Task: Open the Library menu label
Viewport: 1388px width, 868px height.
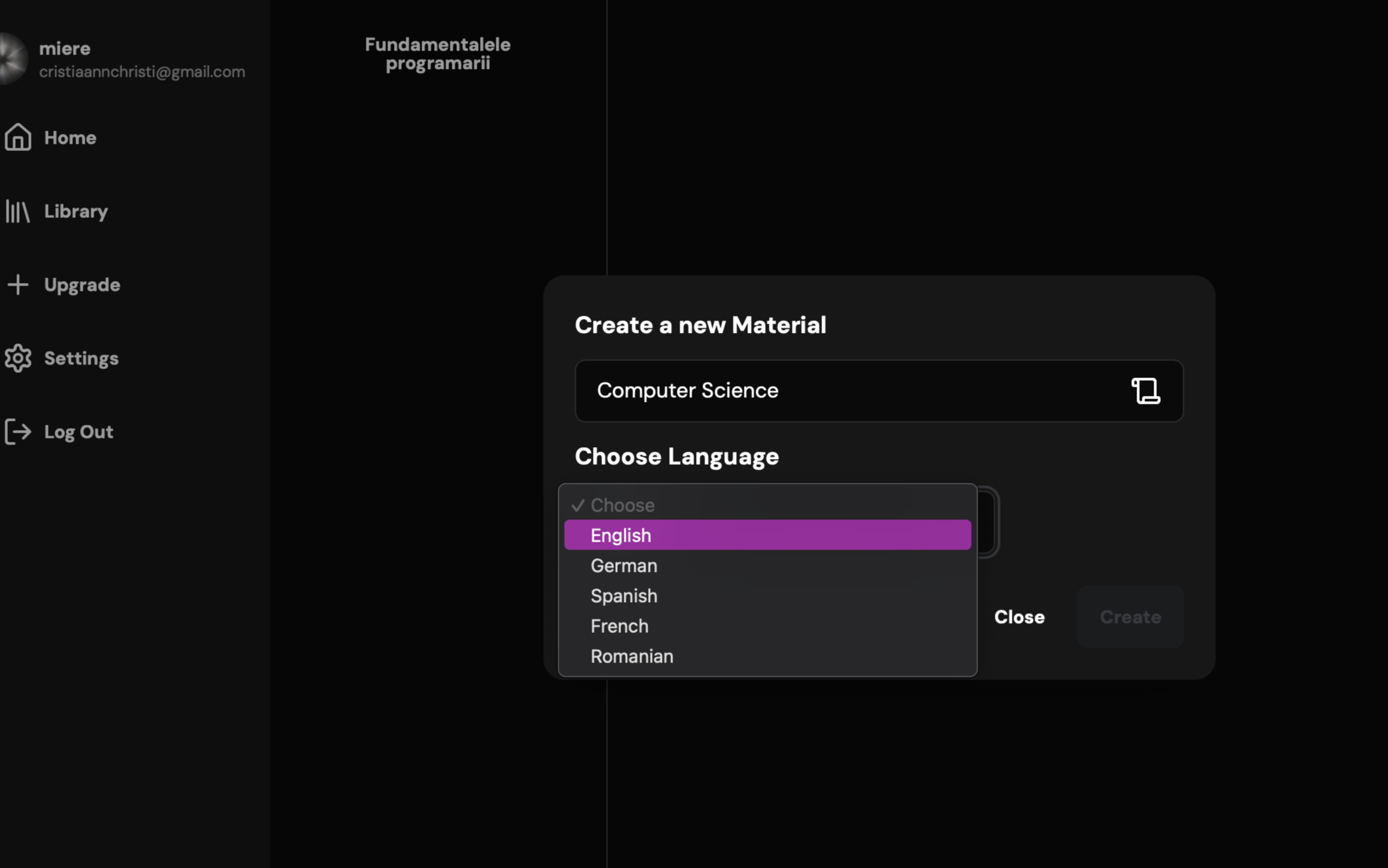Action: coord(76,211)
